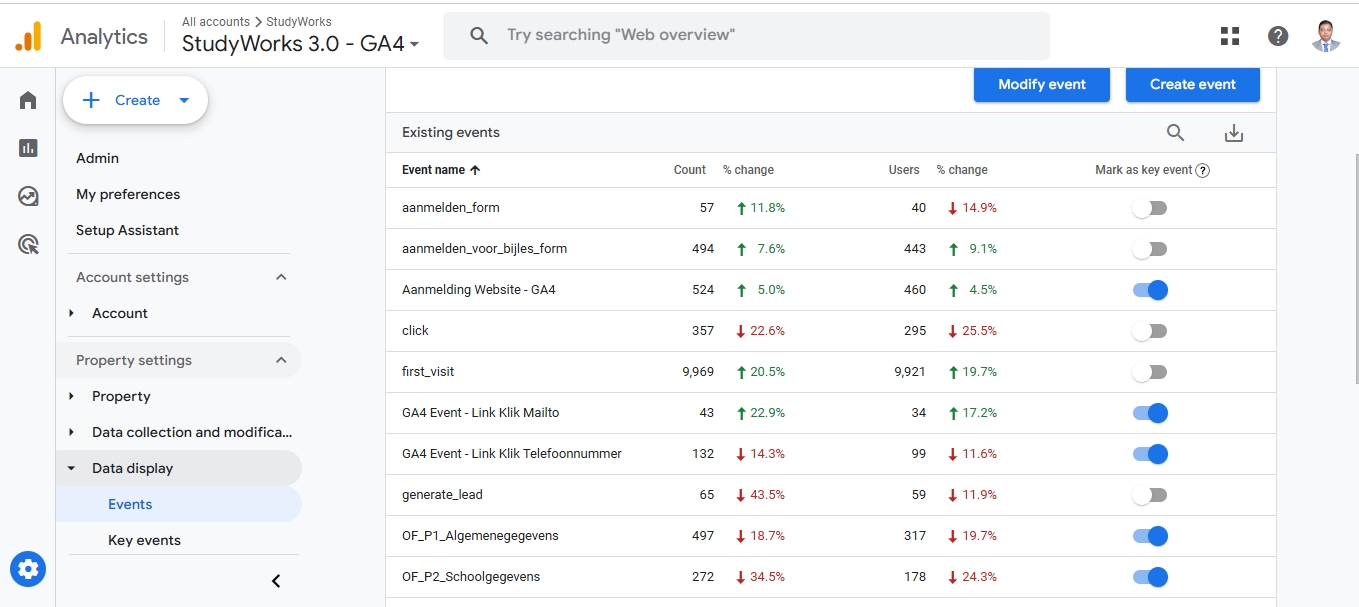Image resolution: width=1359 pixels, height=607 pixels.
Task: Disable key event for OF_P1_Algemenegegevens
Action: pos(1150,536)
